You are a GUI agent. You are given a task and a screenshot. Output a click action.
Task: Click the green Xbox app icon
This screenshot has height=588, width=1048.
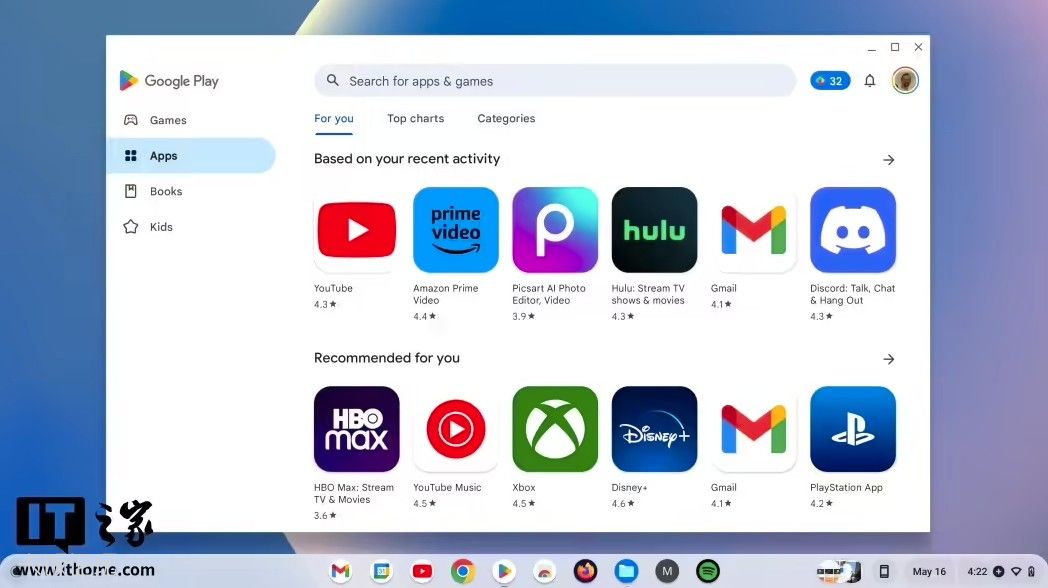point(555,429)
